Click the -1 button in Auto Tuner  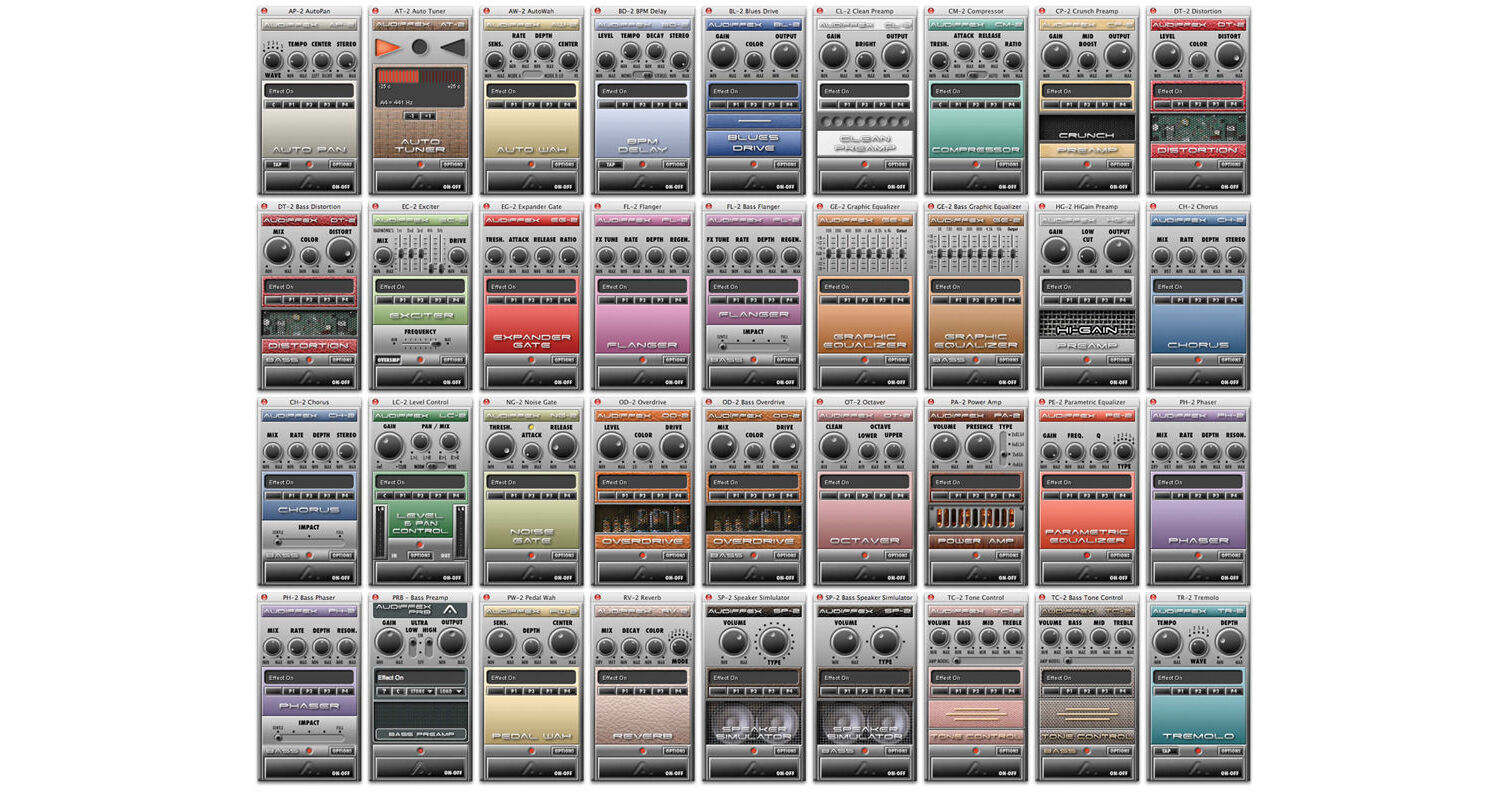(x=412, y=117)
